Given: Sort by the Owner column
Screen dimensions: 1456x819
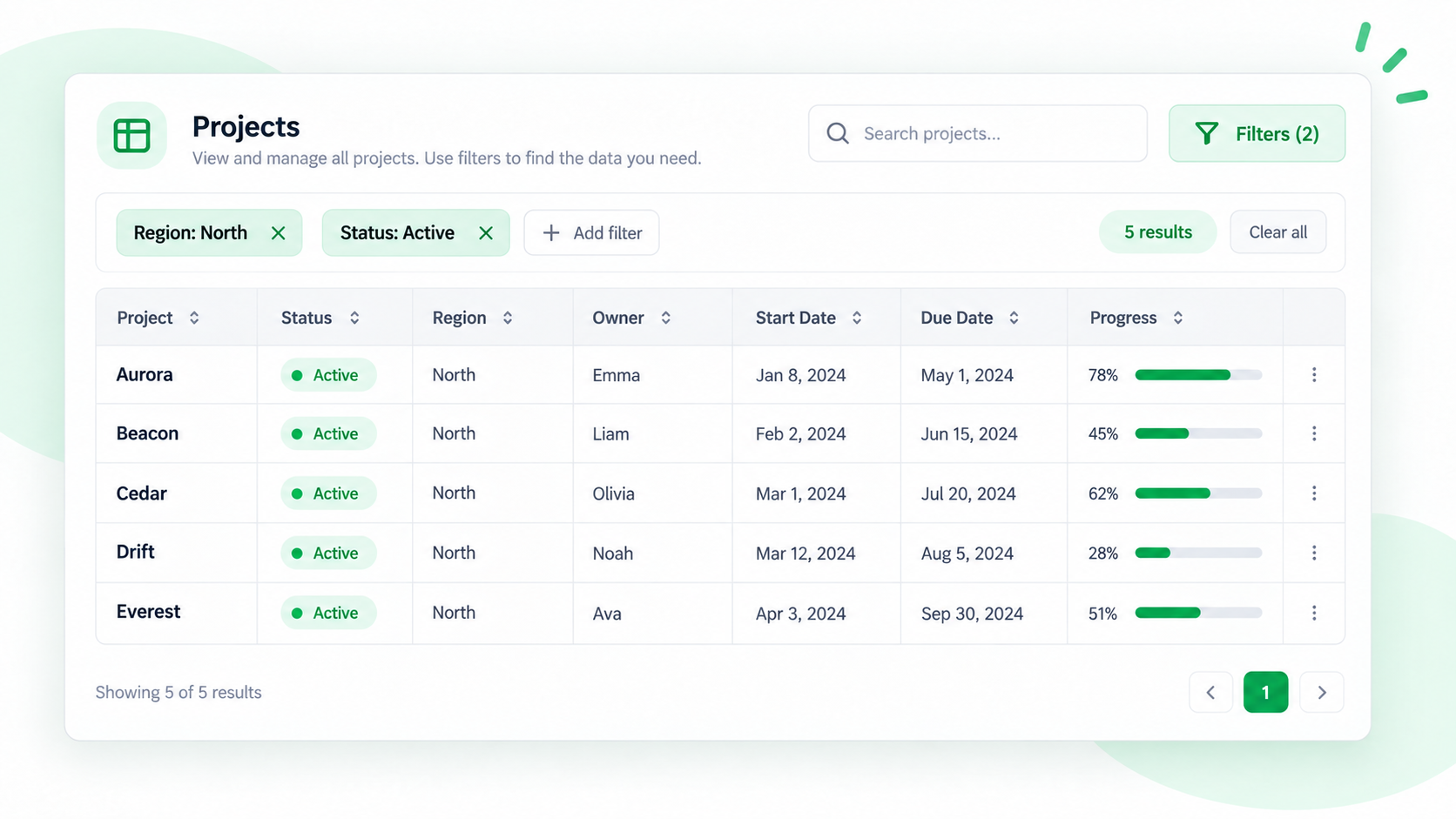Looking at the screenshot, I should click(666, 318).
